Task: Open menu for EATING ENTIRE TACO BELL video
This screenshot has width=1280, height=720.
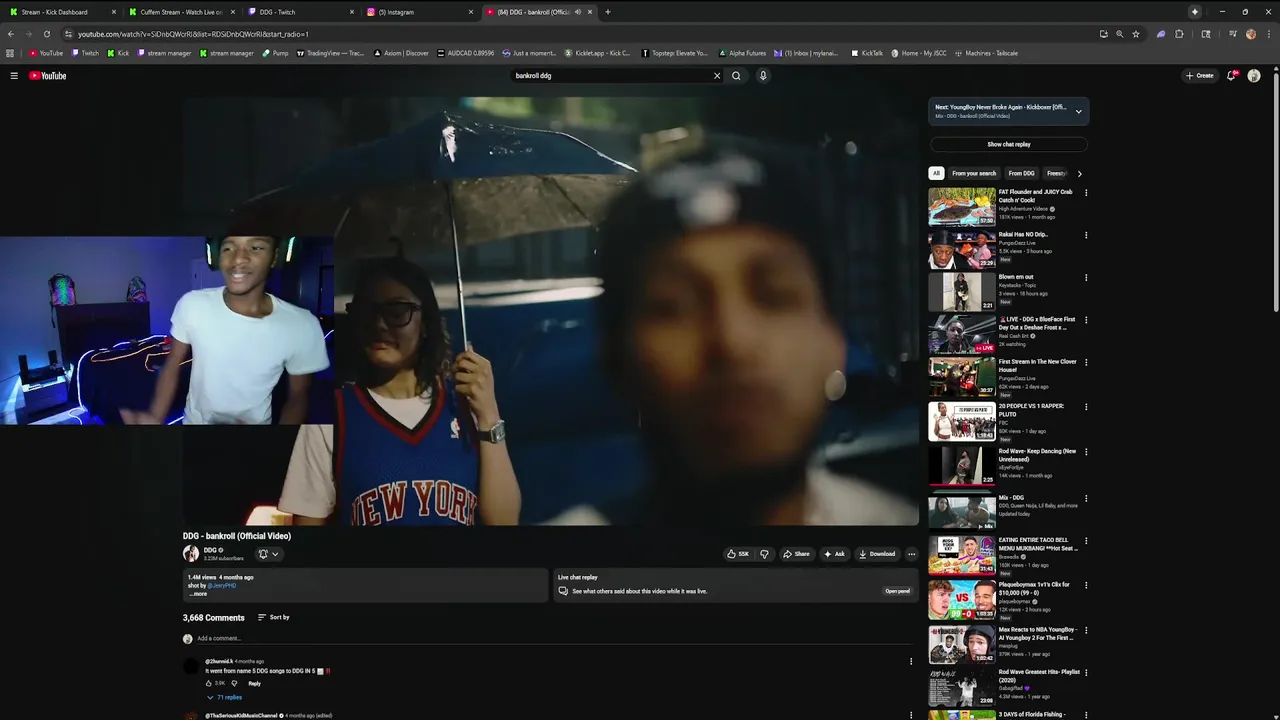Action: (x=1086, y=541)
